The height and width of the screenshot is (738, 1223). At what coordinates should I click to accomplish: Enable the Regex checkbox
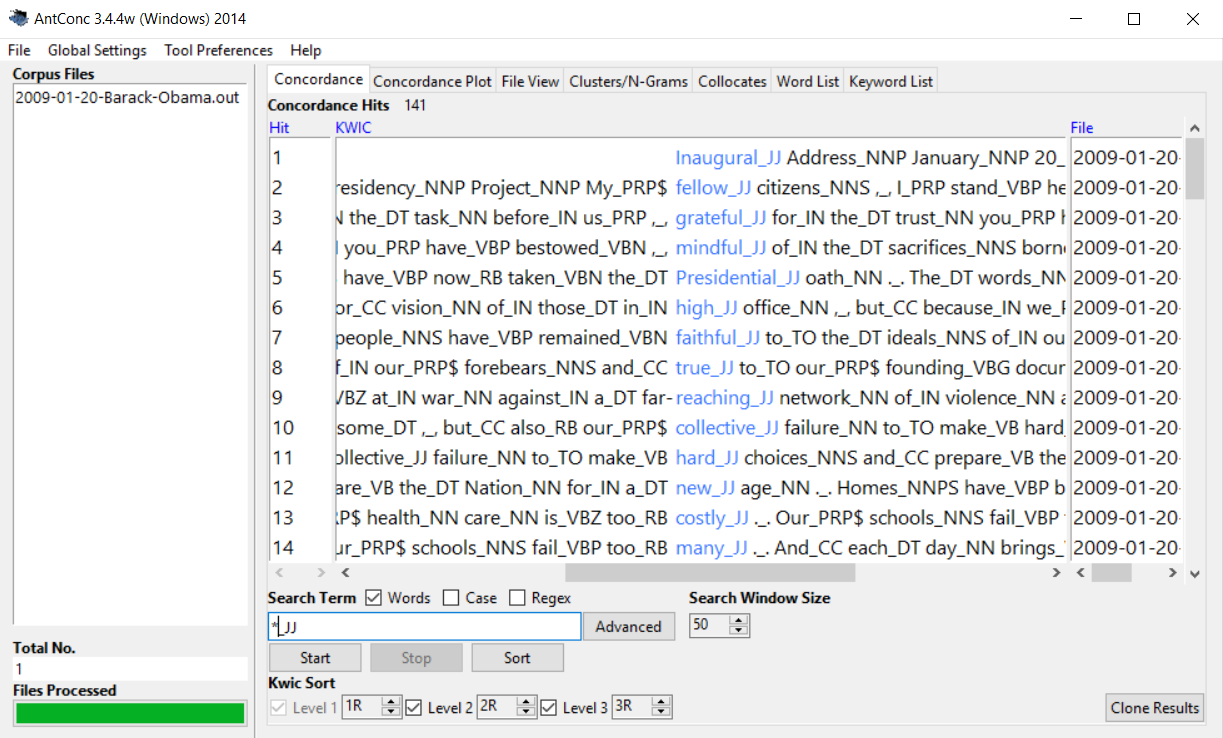coord(517,598)
